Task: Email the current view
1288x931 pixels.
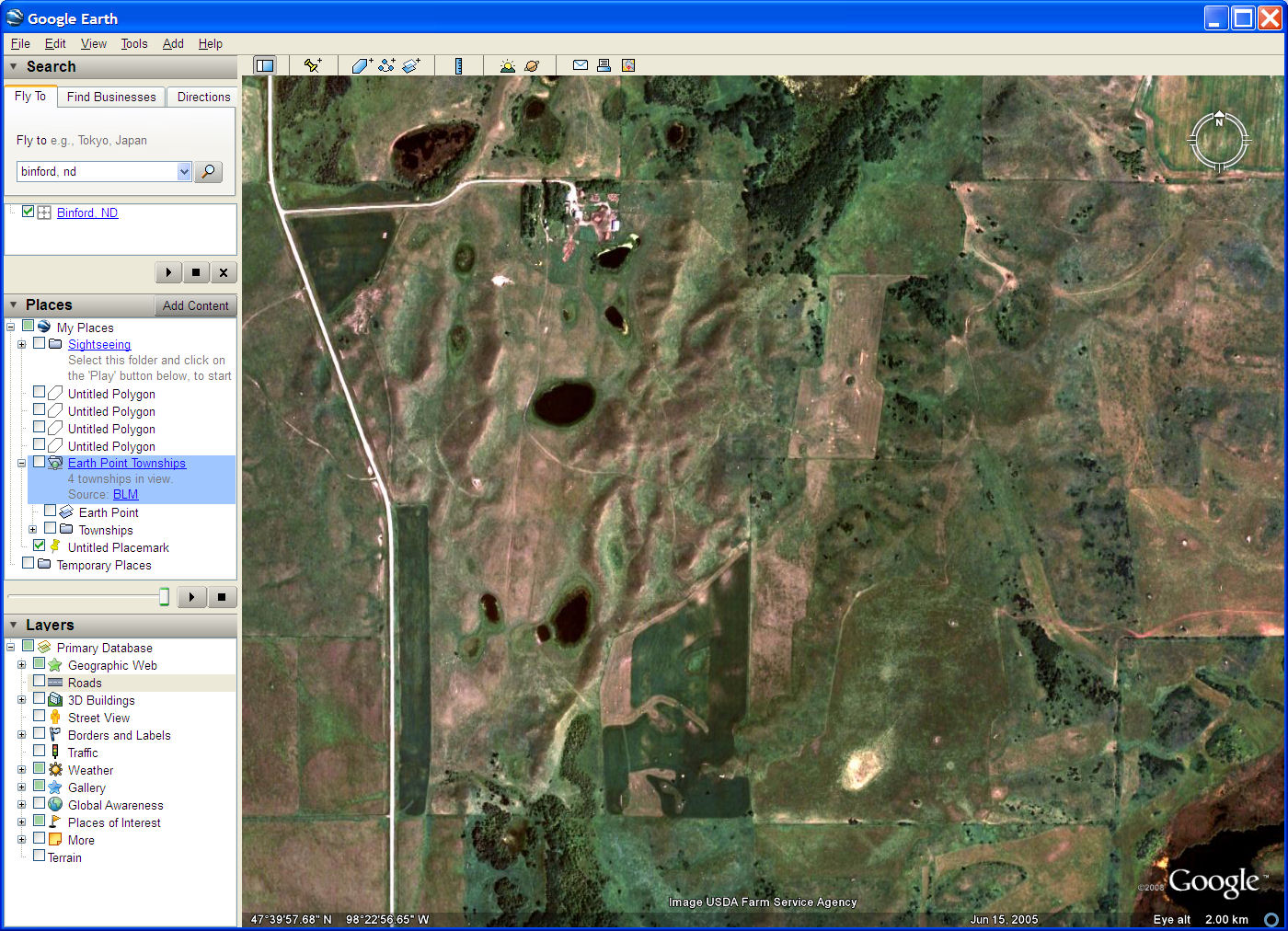Action: [x=581, y=65]
